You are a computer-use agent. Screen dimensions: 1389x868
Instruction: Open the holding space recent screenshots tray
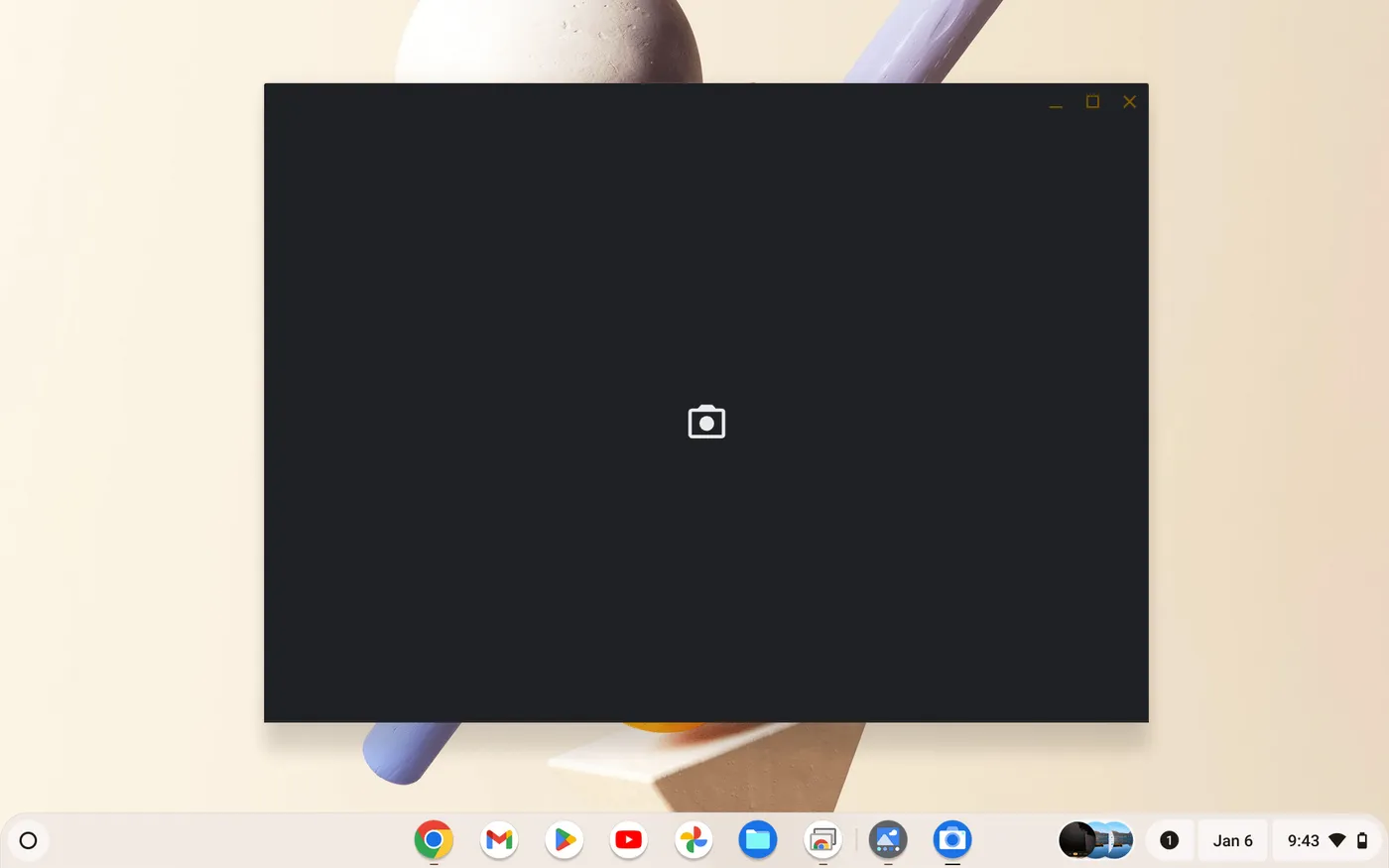1095,840
